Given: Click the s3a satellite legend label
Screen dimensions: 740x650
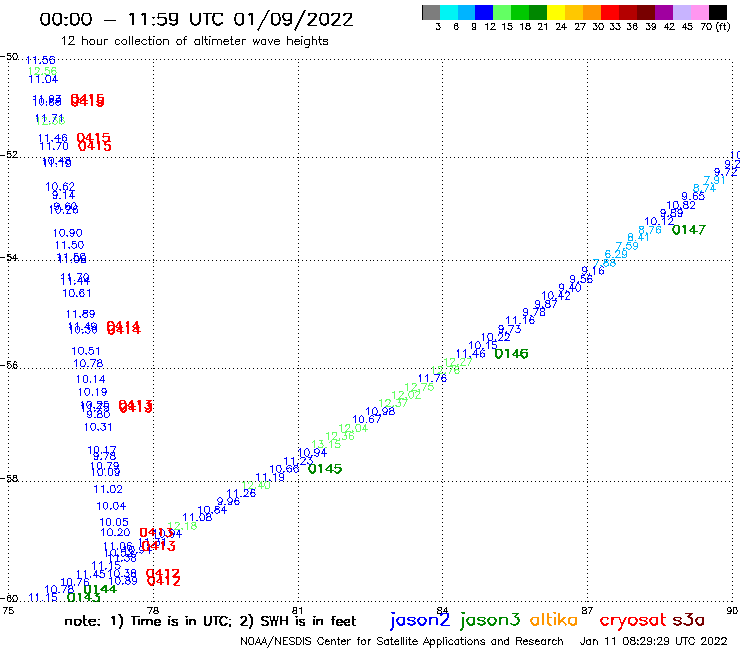Looking at the screenshot, I should pyautogui.click(x=688, y=621).
